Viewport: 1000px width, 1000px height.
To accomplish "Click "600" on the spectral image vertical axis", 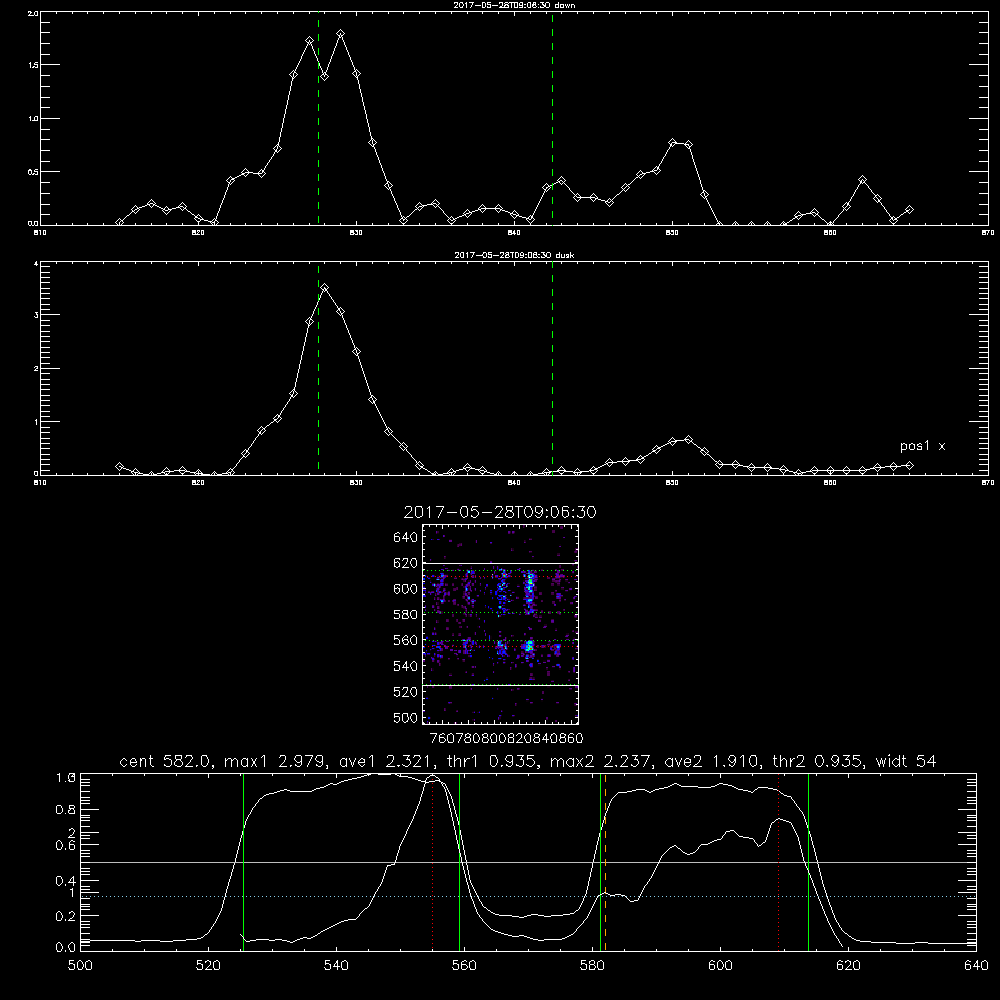I will tap(406, 589).
